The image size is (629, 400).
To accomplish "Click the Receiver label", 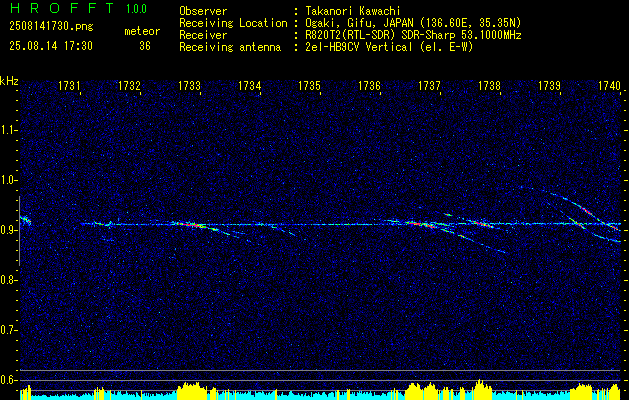I will tap(203, 35).
